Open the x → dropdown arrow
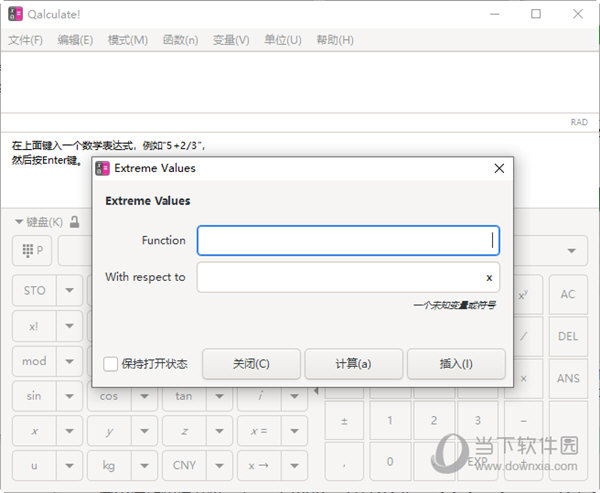Screen dimensions: 600x493 pyautogui.click(x=294, y=466)
